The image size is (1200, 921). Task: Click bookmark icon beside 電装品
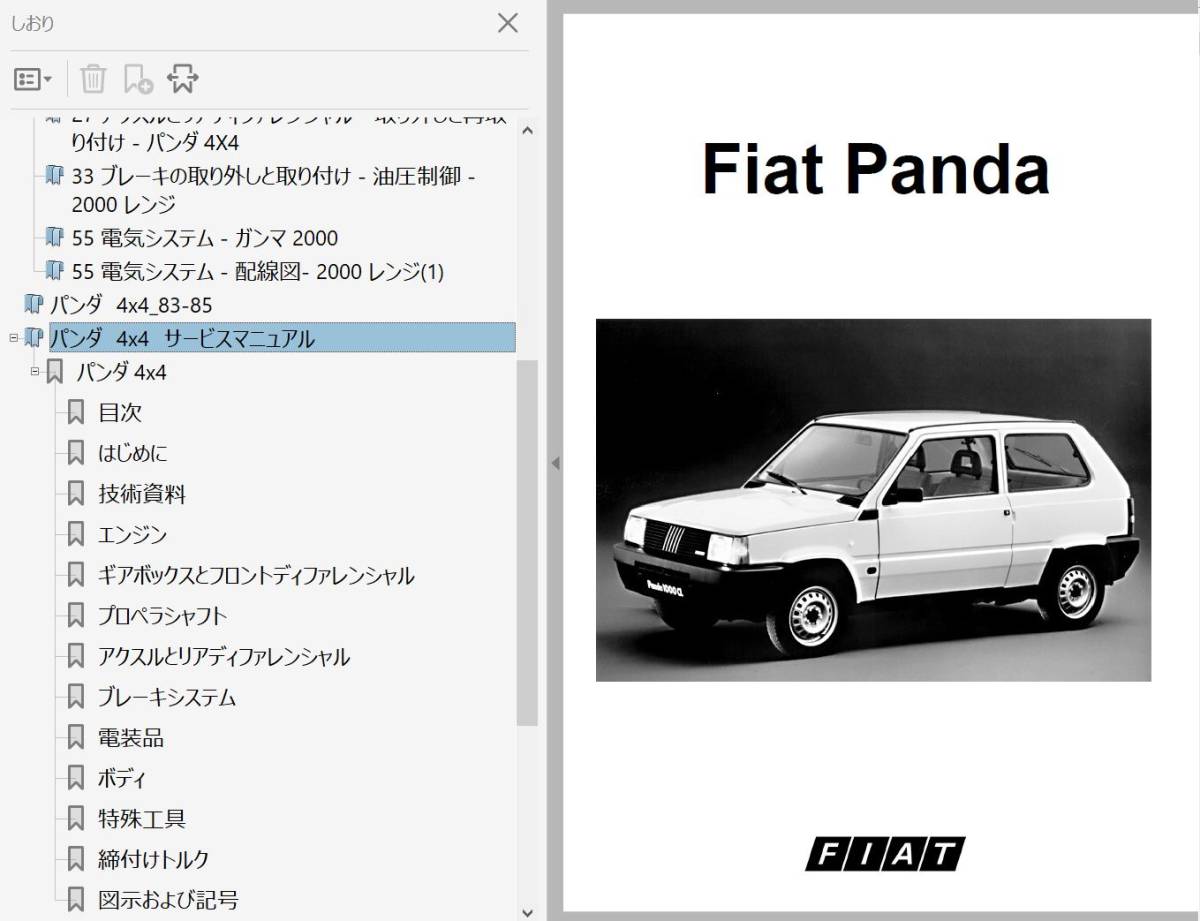(x=76, y=738)
